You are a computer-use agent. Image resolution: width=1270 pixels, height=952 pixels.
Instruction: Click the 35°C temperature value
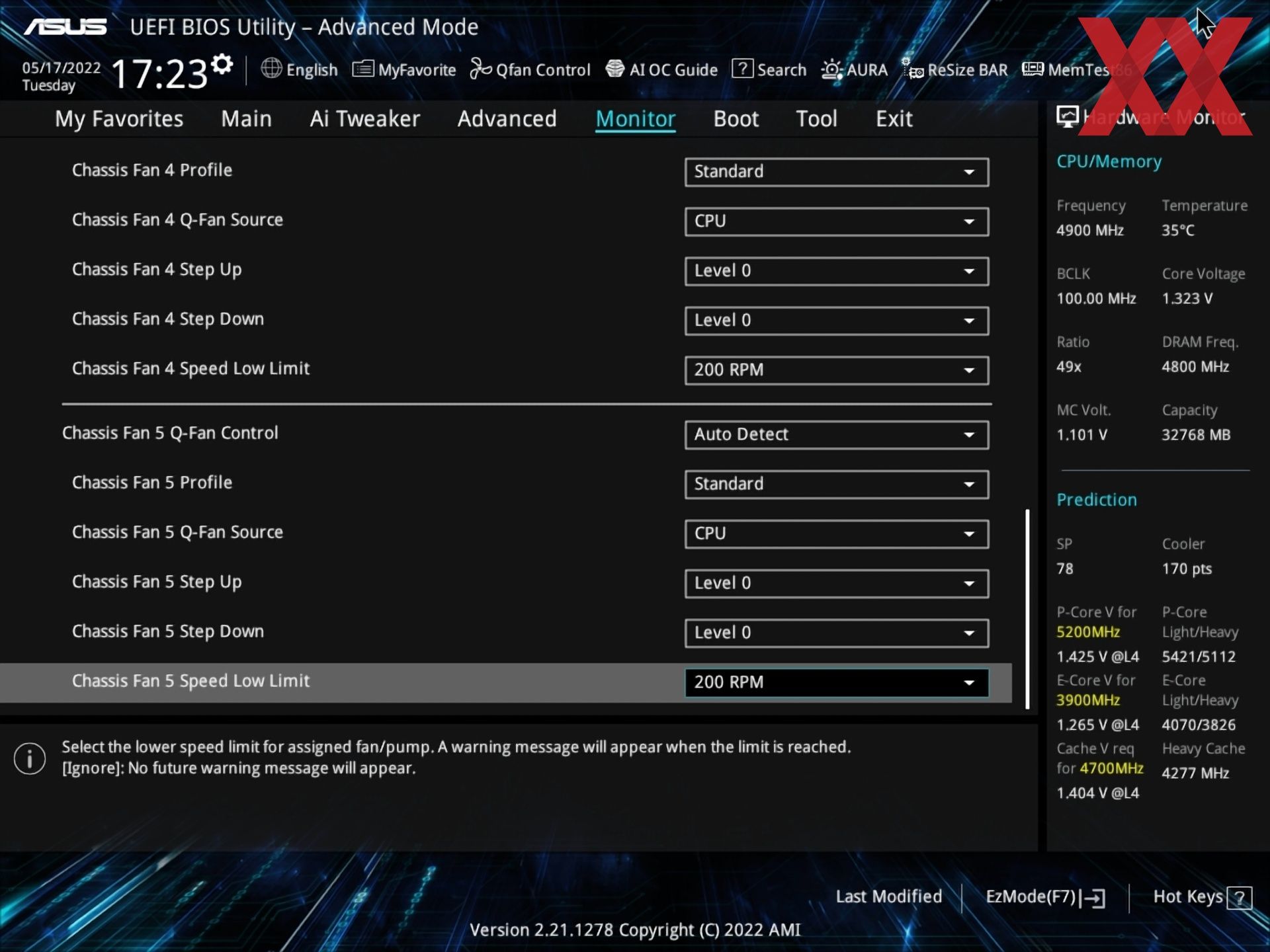pyautogui.click(x=1178, y=231)
